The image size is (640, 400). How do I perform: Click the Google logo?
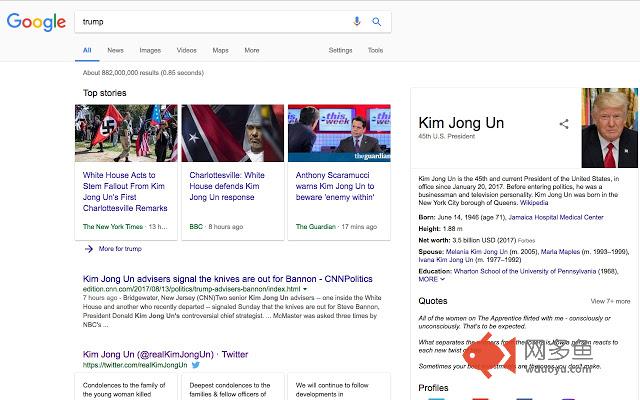36,22
